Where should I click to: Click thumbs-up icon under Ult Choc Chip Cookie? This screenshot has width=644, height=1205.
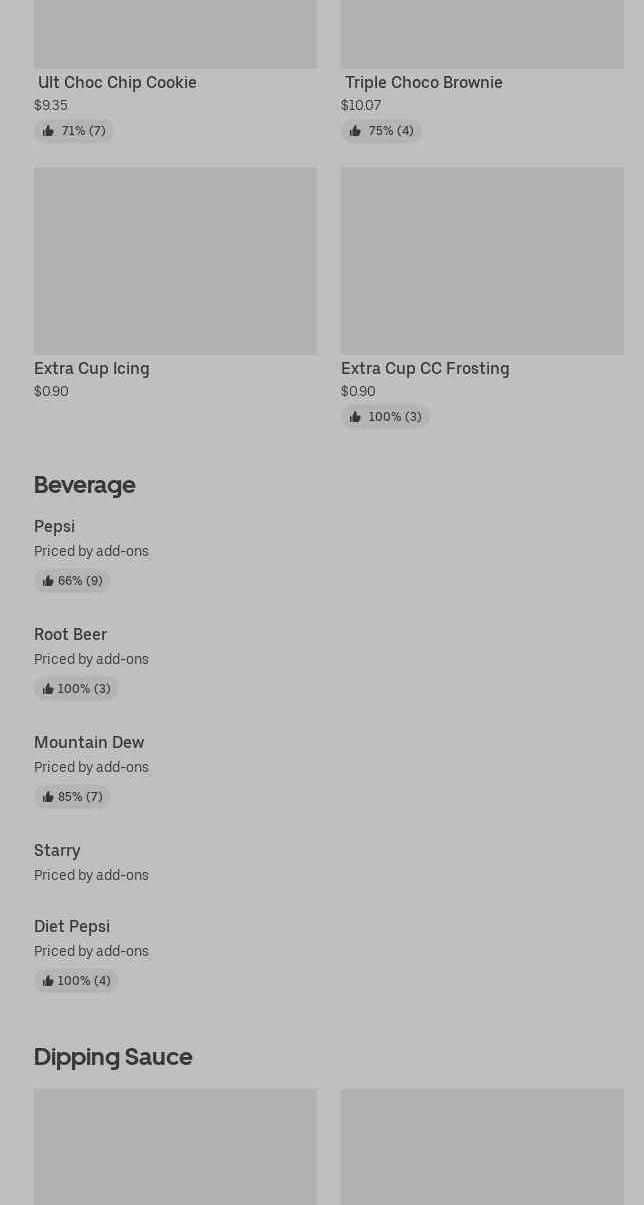tap(48, 131)
